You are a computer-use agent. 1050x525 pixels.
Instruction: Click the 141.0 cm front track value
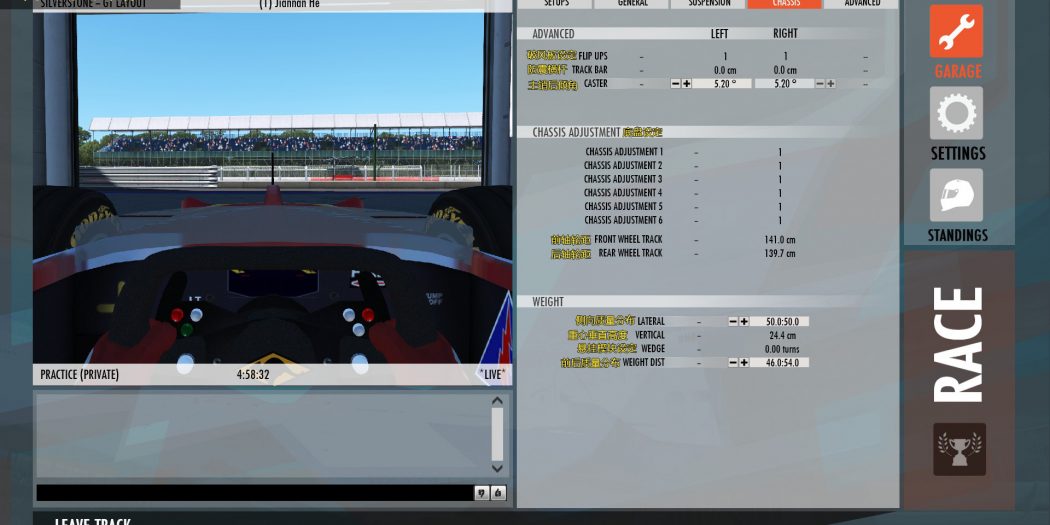[779, 240]
